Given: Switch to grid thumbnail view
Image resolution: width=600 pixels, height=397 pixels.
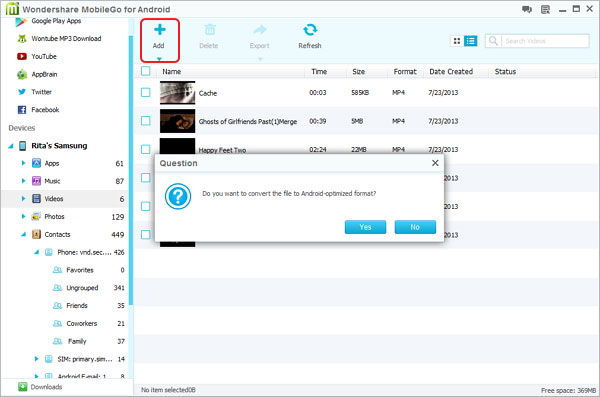Looking at the screenshot, I should click(457, 41).
